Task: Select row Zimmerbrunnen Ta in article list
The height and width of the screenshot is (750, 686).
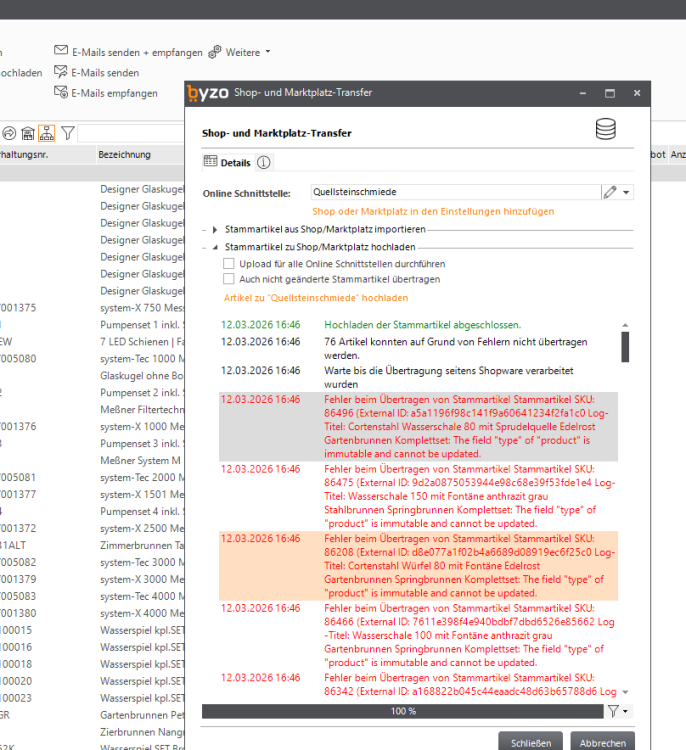Action: [92, 546]
